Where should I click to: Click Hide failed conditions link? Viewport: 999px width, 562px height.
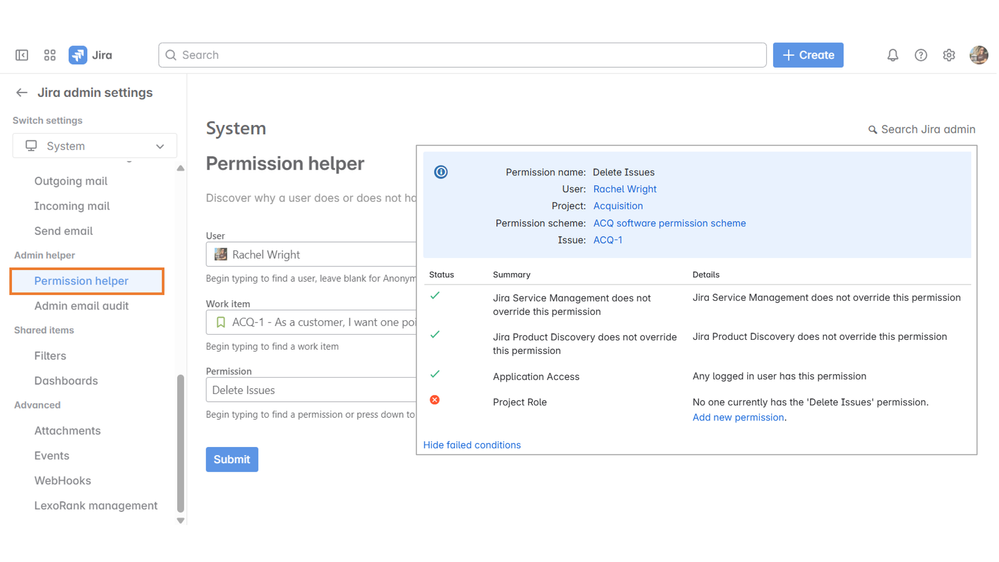tap(472, 445)
